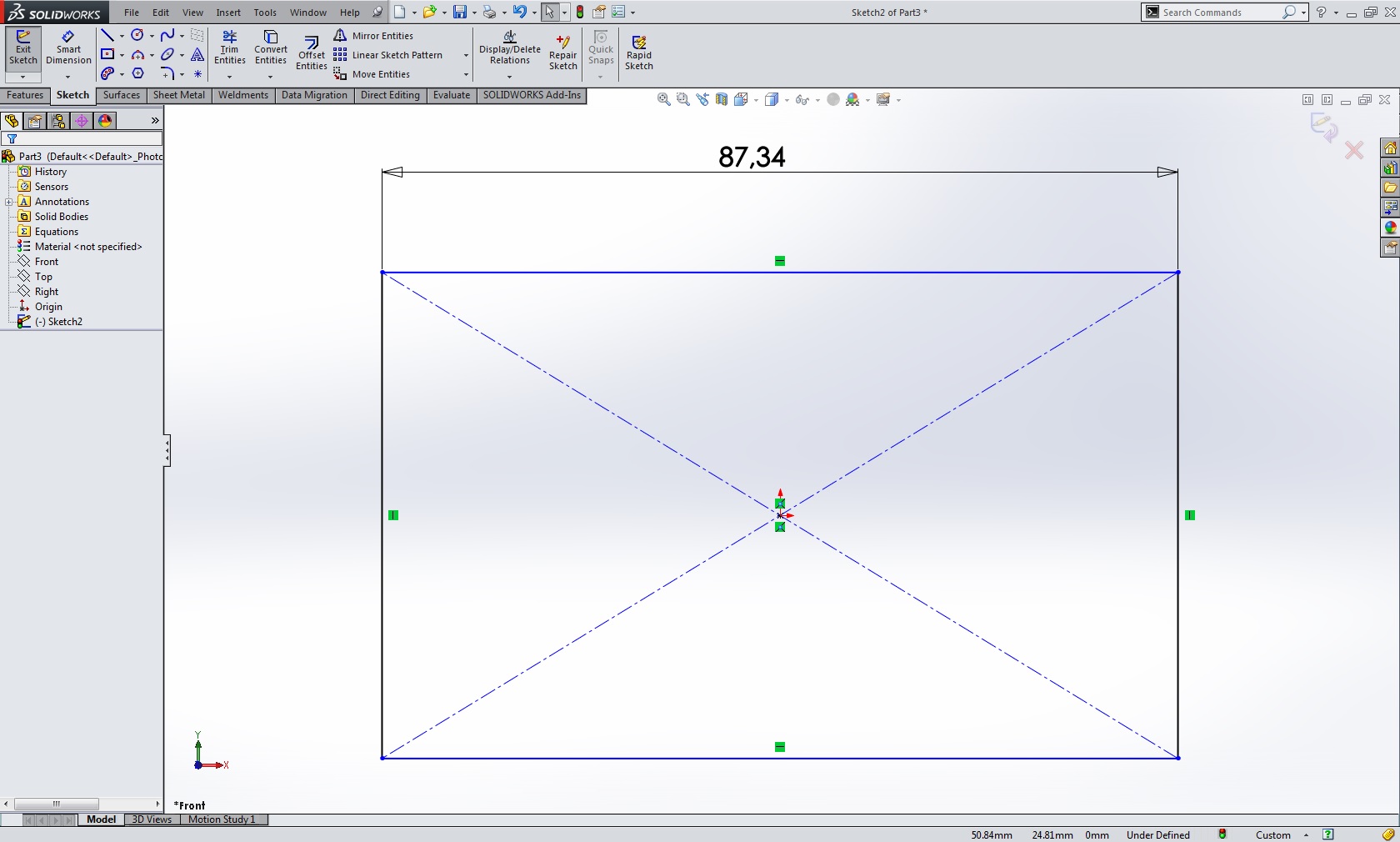Click the Smart Dimension tool
Screen dimensions: 1400x842
[68, 48]
